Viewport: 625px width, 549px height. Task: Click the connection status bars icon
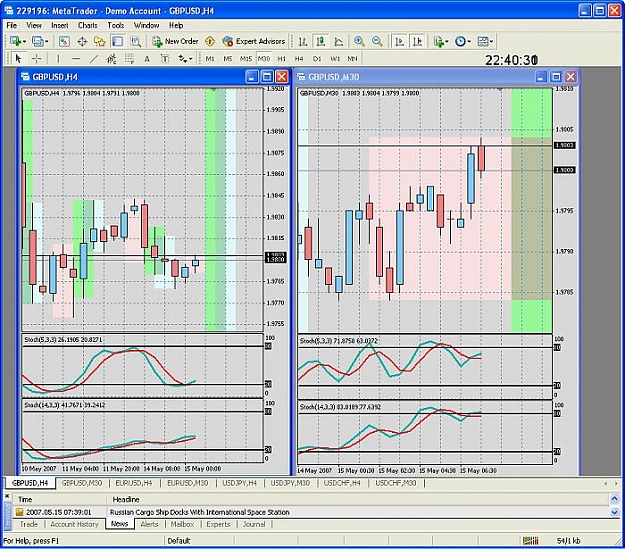[531, 541]
